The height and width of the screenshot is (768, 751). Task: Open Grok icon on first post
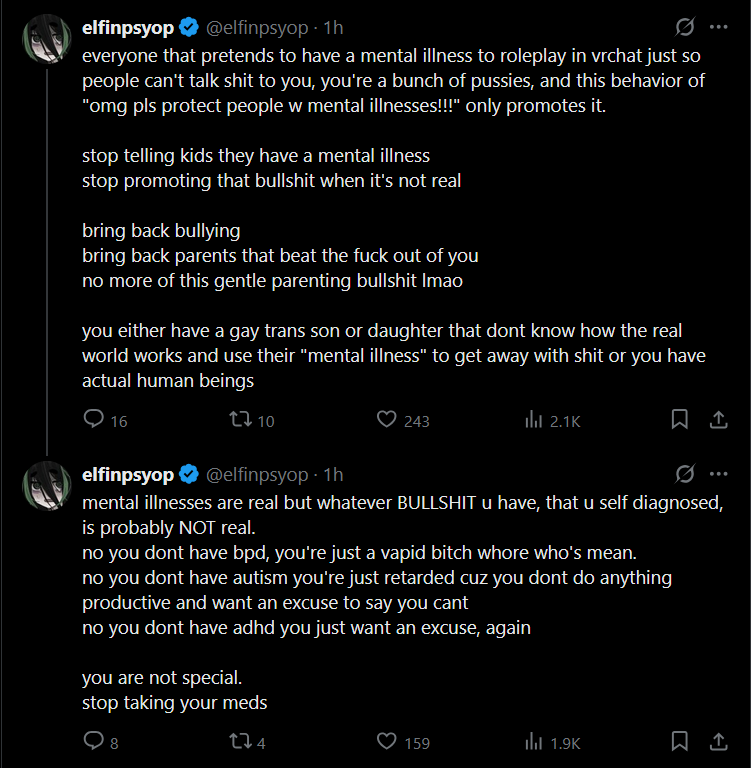(685, 27)
